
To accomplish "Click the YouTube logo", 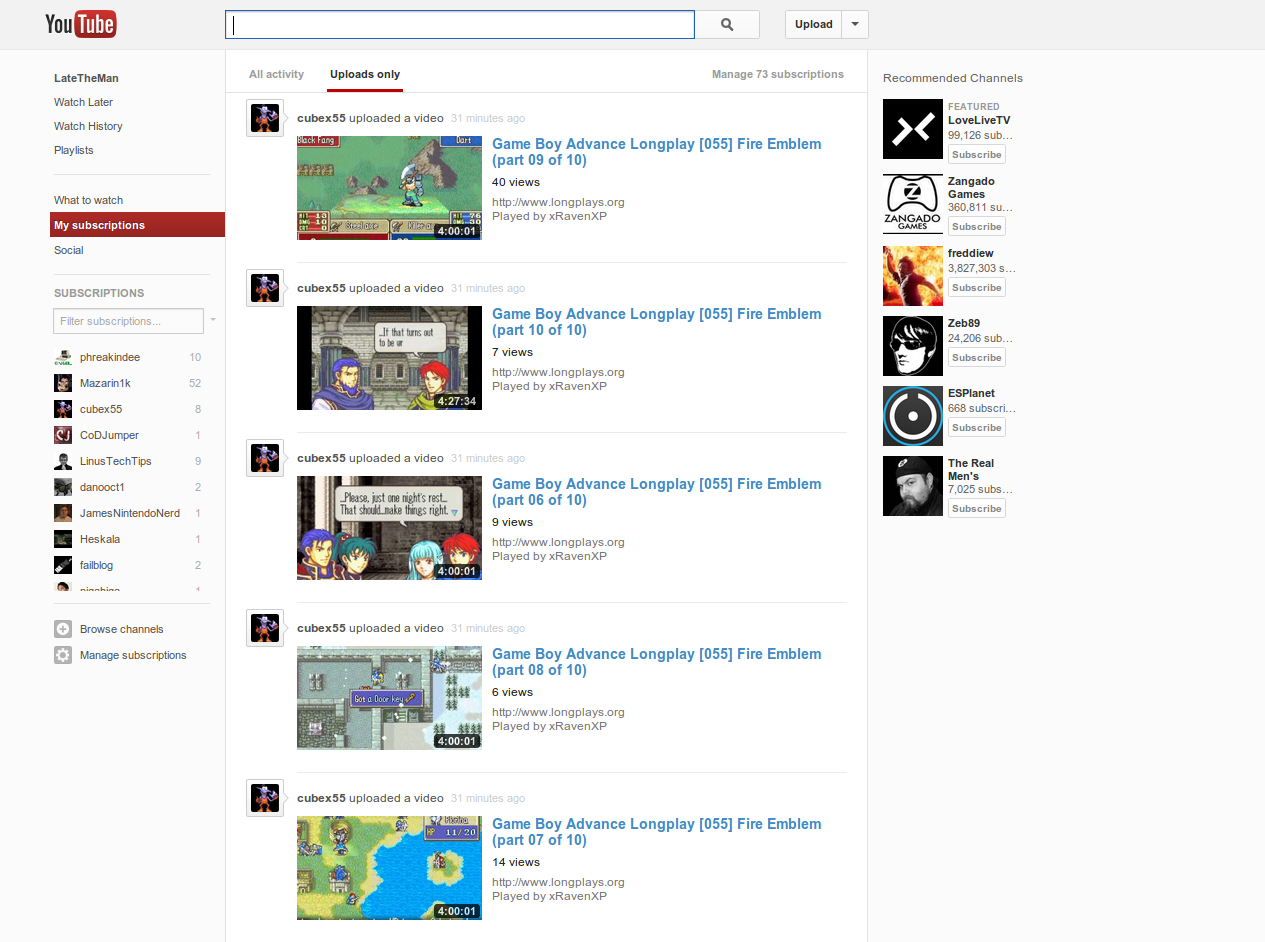I will click(81, 24).
